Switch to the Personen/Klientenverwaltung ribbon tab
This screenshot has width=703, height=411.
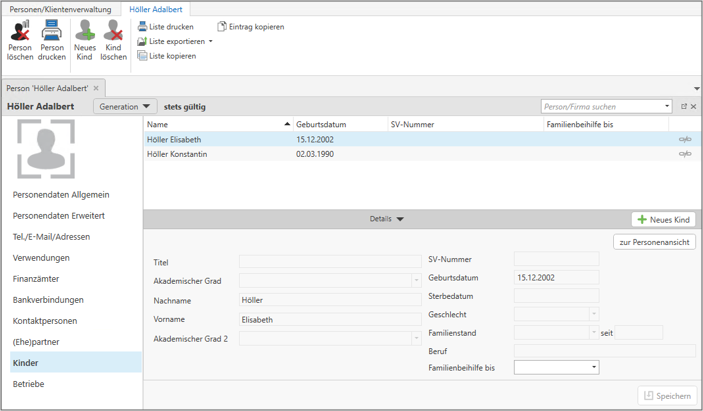click(60, 9)
